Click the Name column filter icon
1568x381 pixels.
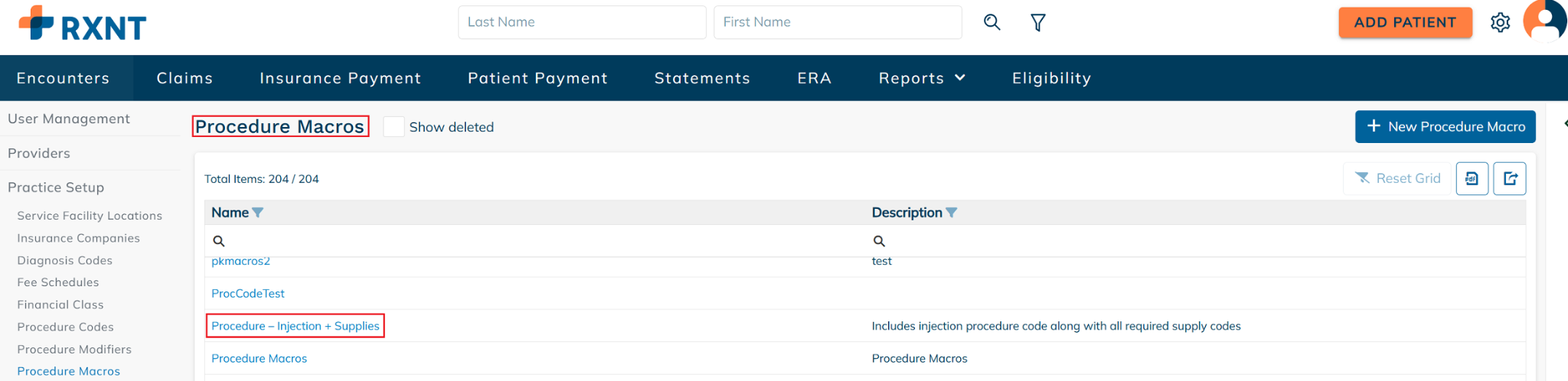258,213
